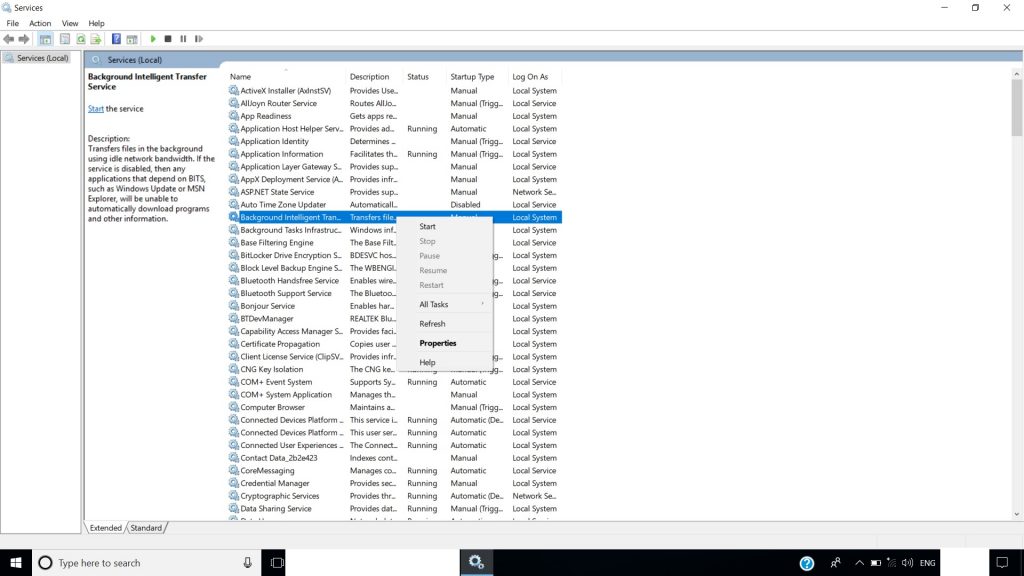
Task: Click gear icon of App Readiness service
Action: [x=234, y=116]
